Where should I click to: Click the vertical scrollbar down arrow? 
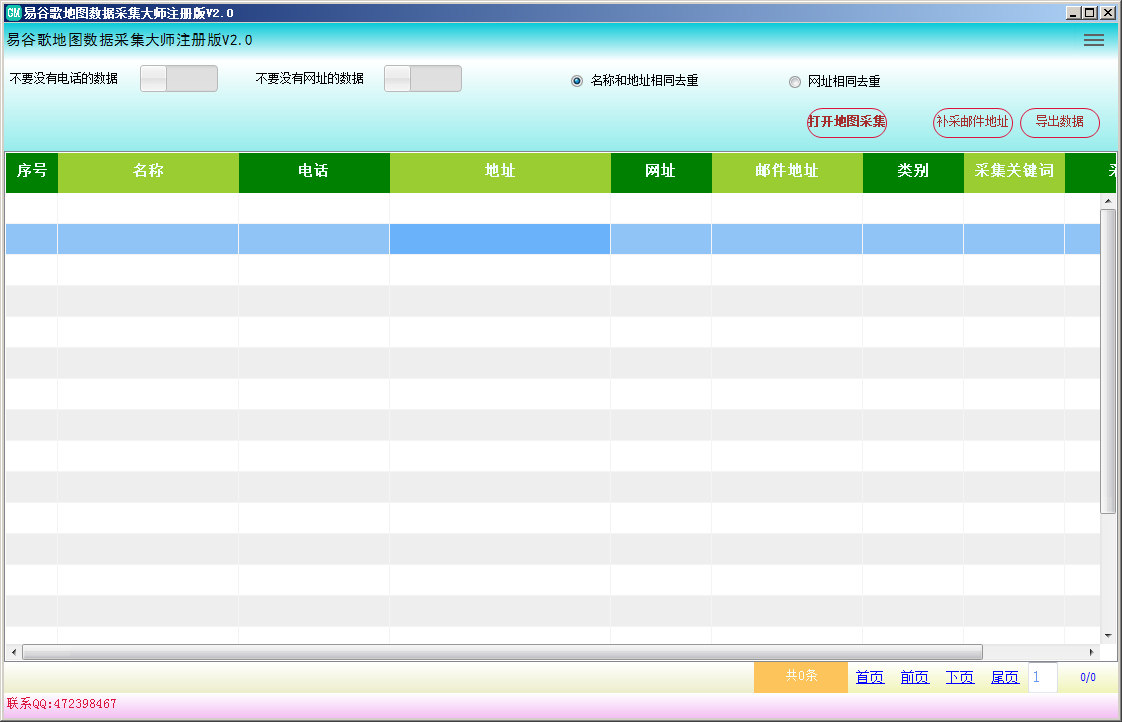coord(1108,635)
